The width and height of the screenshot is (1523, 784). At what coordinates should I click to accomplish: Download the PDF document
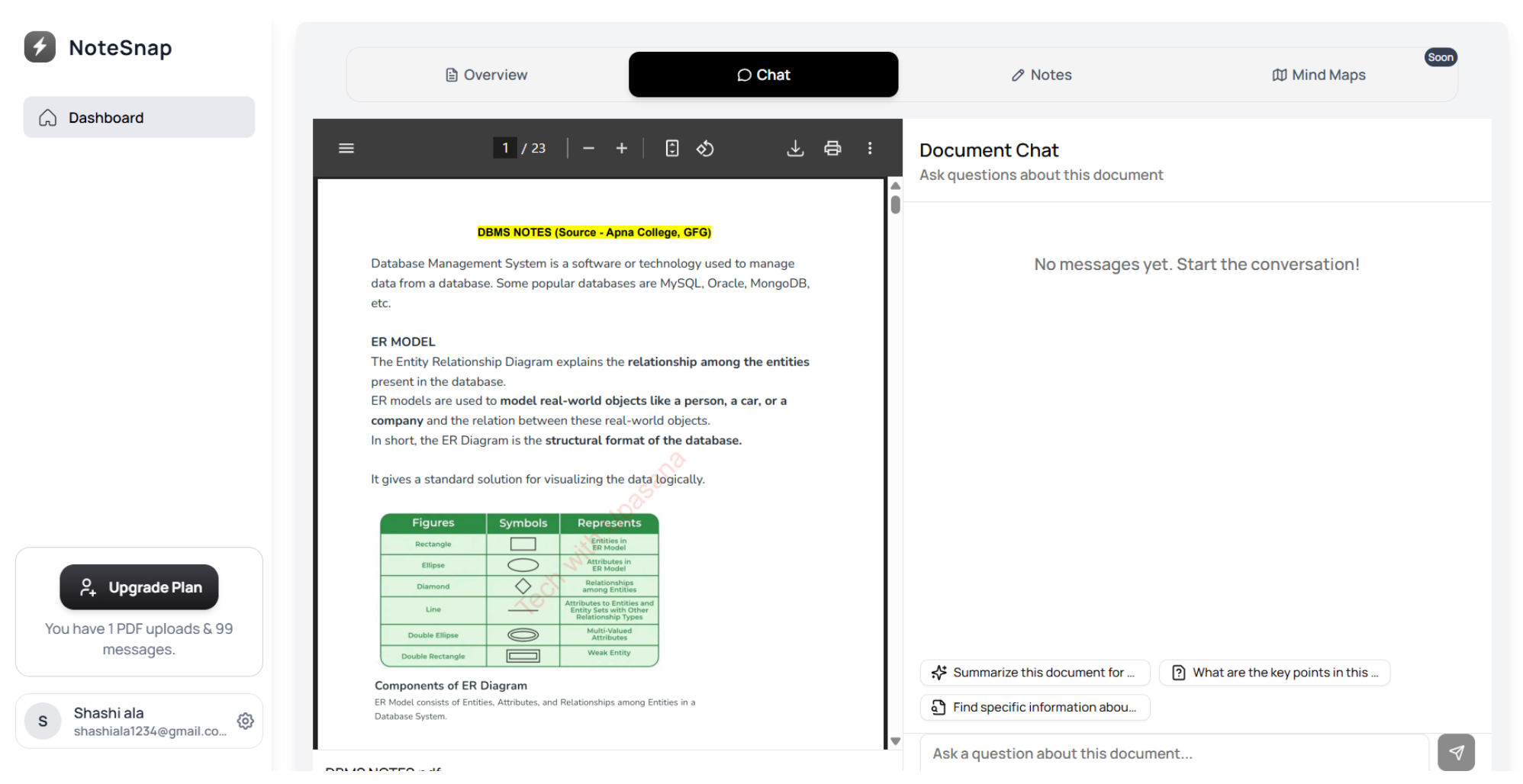(795, 148)
